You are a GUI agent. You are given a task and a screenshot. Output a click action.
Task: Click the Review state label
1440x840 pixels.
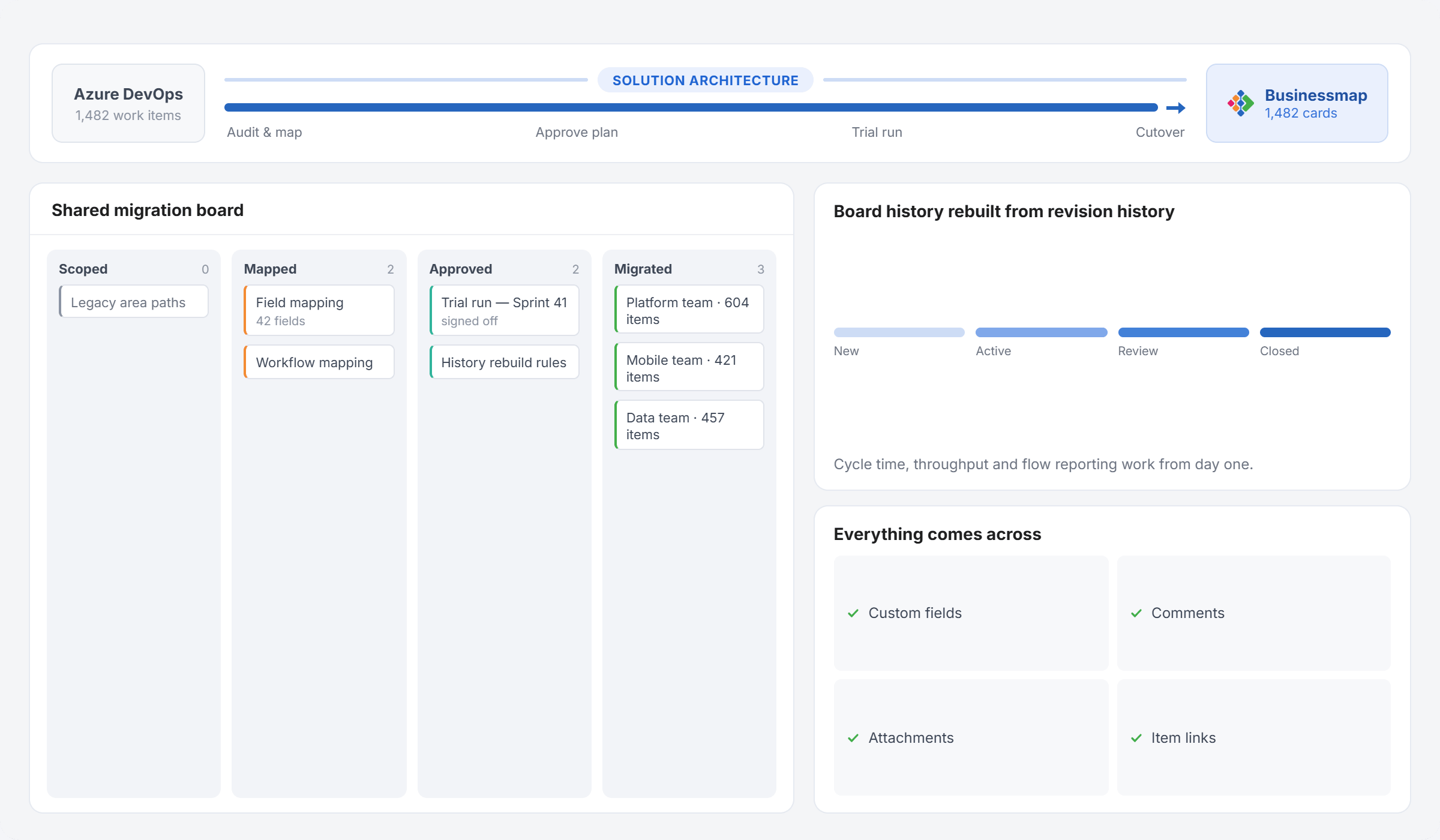(x=1138, y=351)
